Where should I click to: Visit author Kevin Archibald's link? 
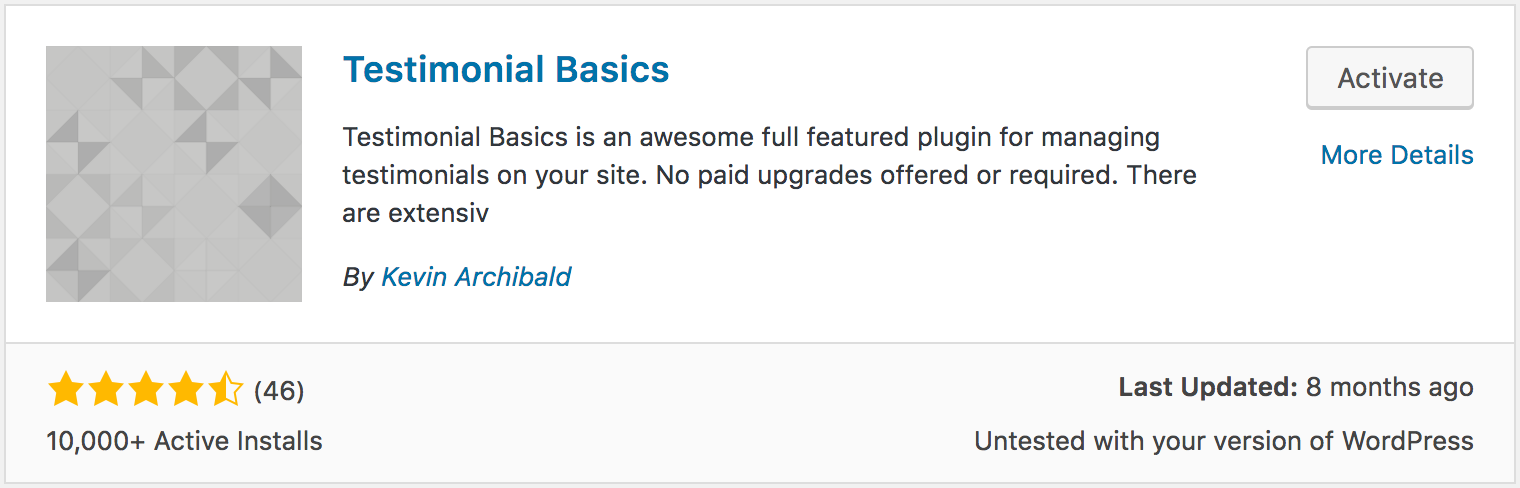coord(476,277)
